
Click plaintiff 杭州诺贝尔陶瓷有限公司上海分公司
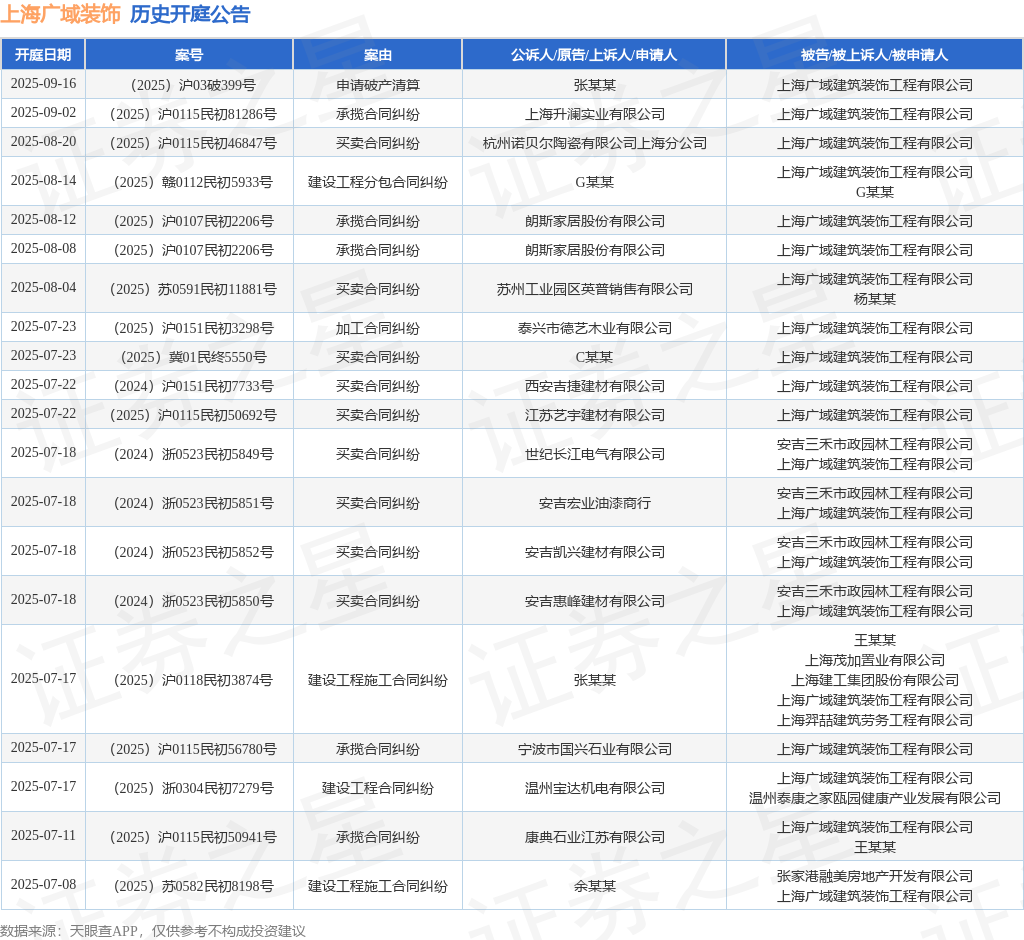594,142
